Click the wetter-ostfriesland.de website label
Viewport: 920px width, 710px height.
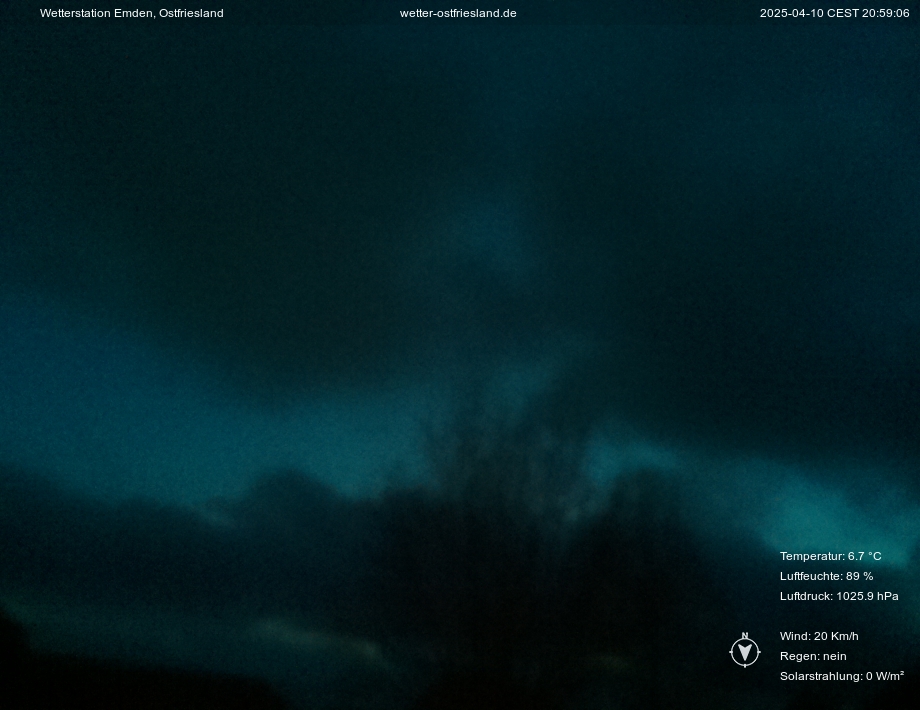click(x=458, y=13)
